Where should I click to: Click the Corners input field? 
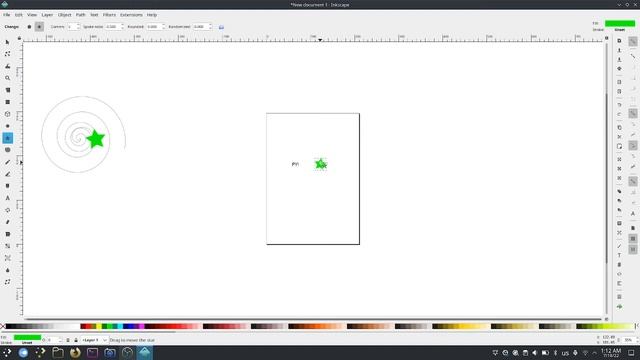point(71,27)
